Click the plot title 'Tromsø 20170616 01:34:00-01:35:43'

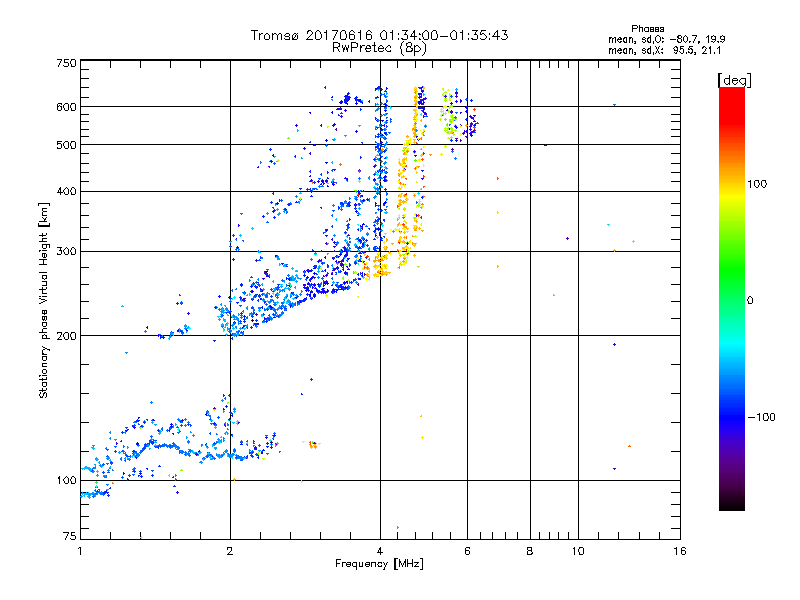[379, 35]
